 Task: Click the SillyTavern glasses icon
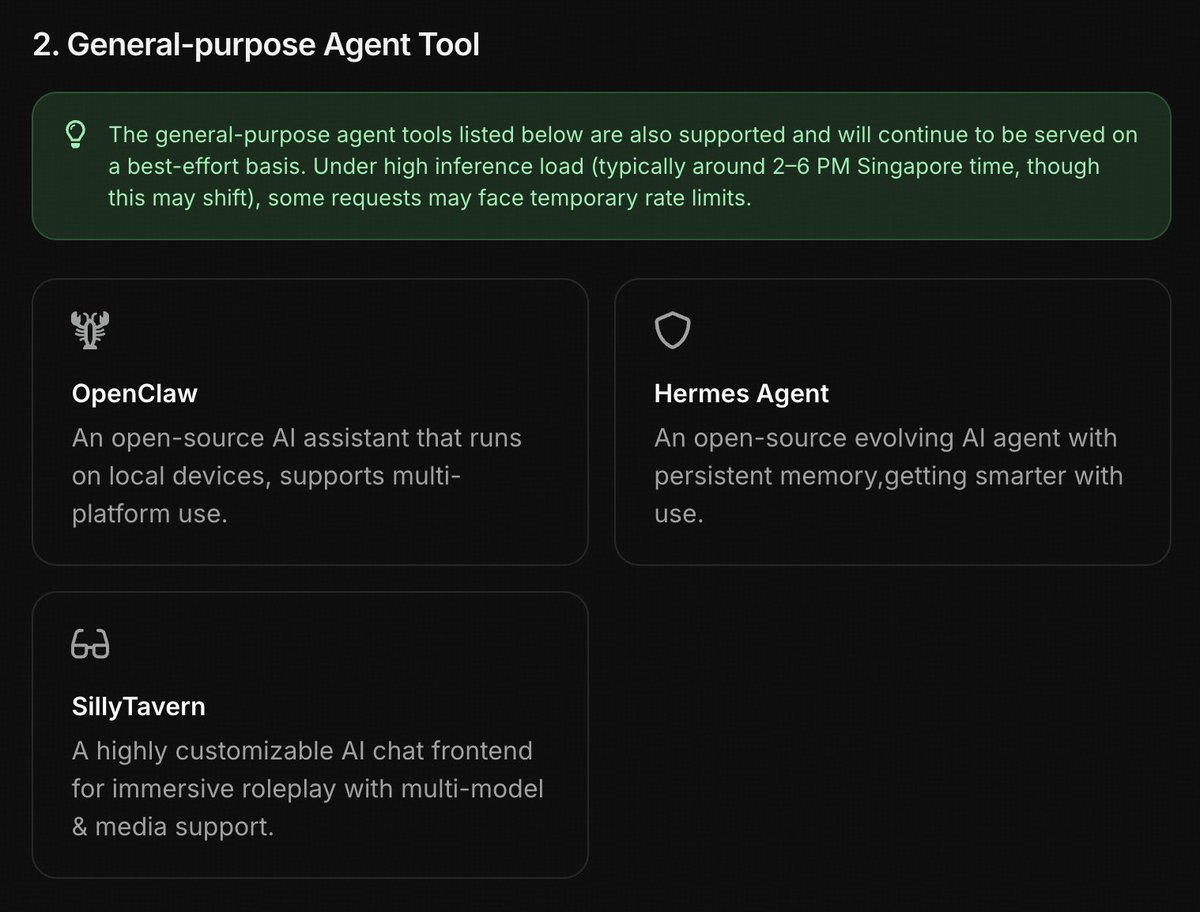pyautogui.click(x=90, y=645)
